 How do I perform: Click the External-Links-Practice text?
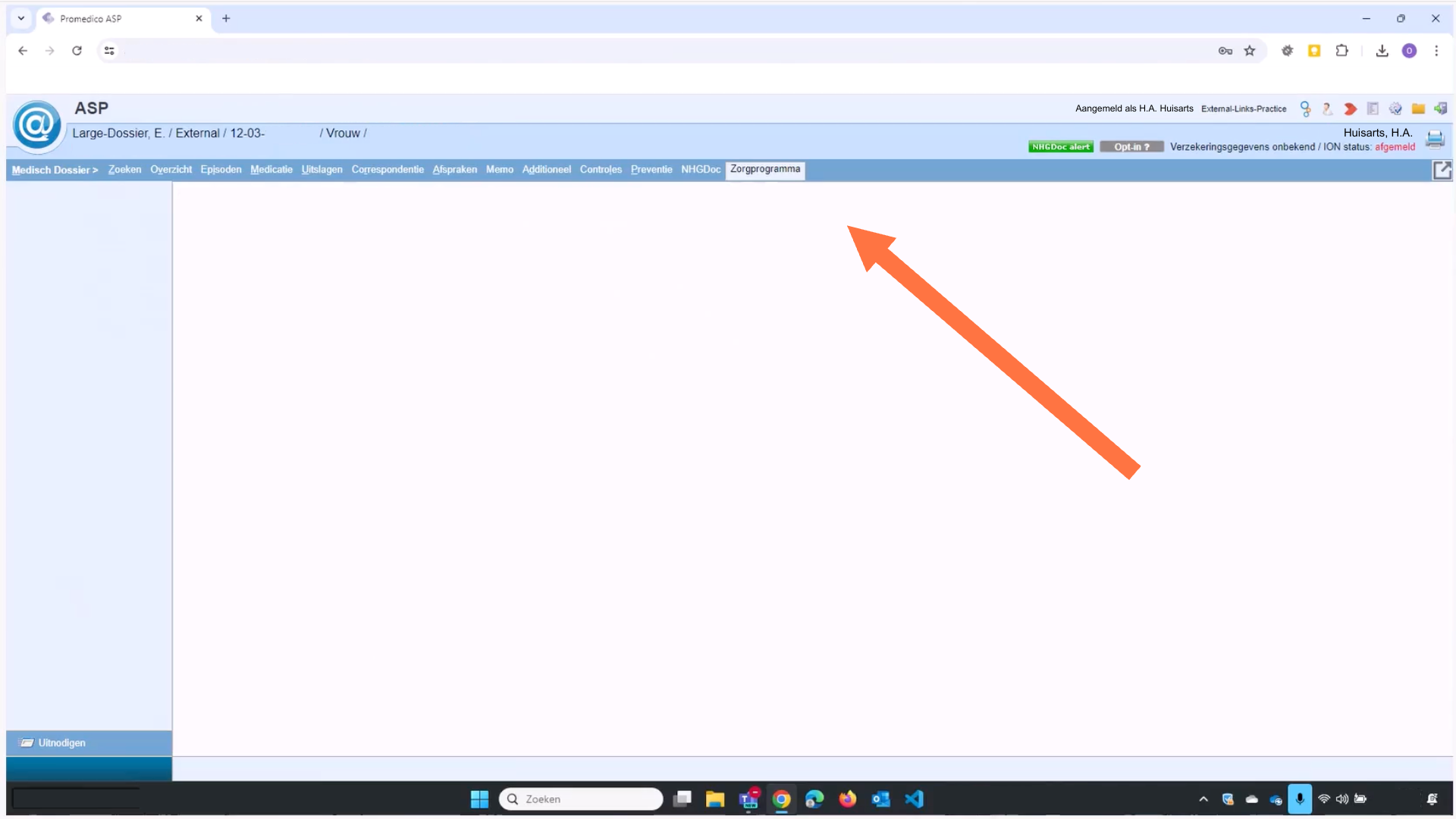1244,109
